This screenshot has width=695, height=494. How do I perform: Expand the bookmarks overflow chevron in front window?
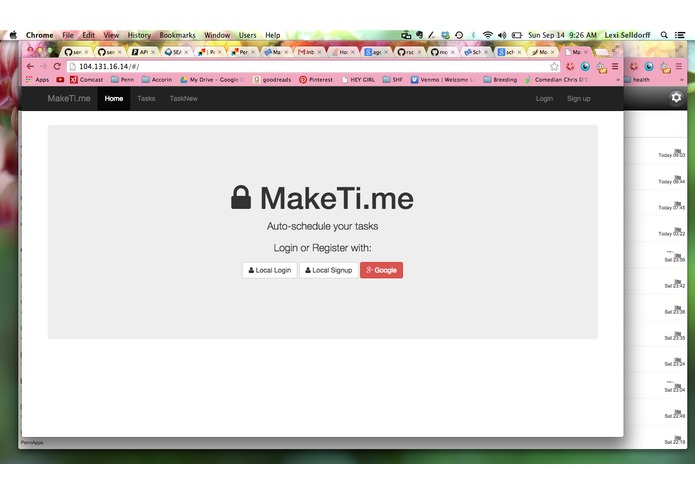pos(617,80)
